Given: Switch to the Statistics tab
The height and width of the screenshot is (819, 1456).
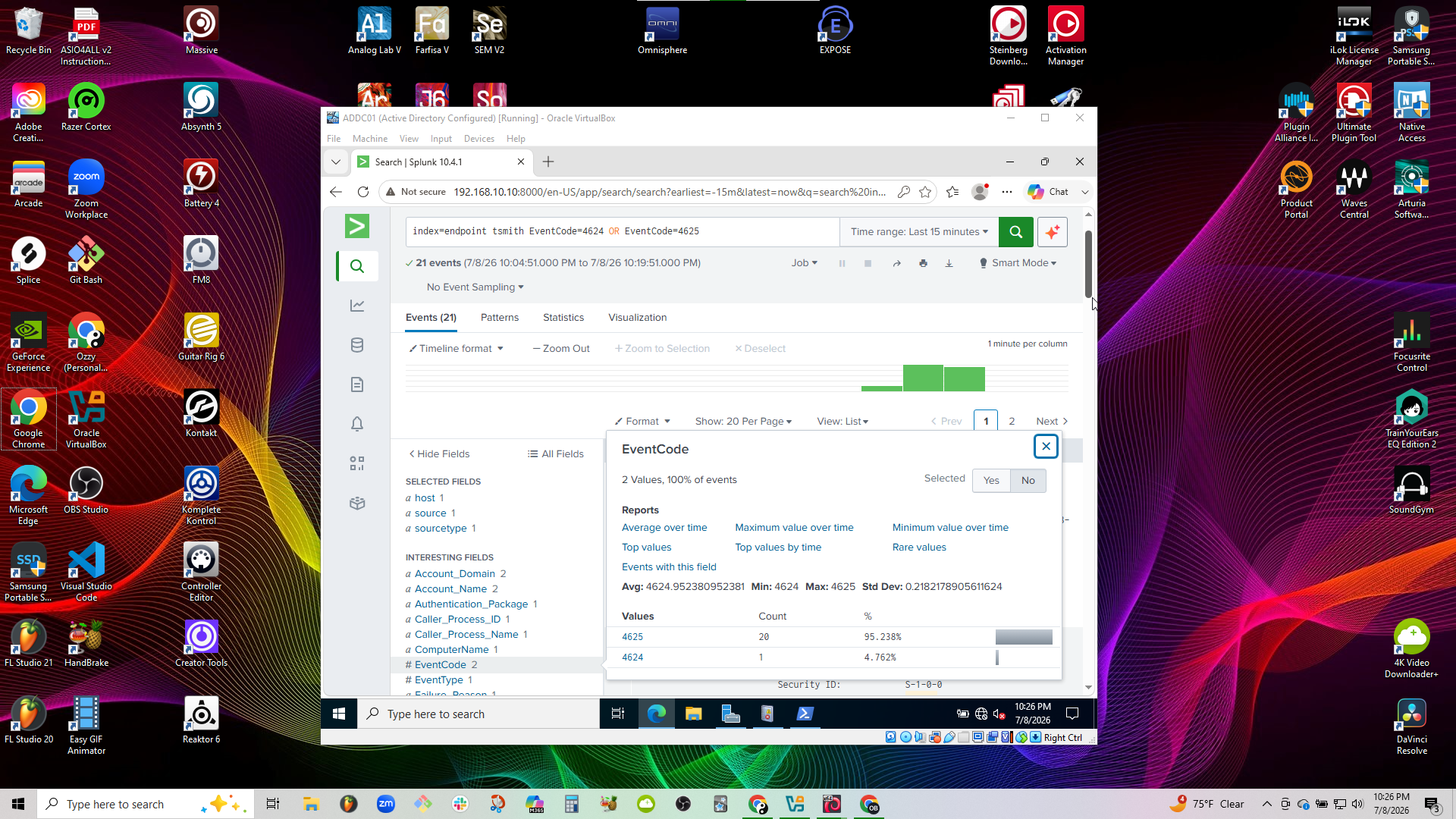Looking at the screenshot, I should pos(563,318).
